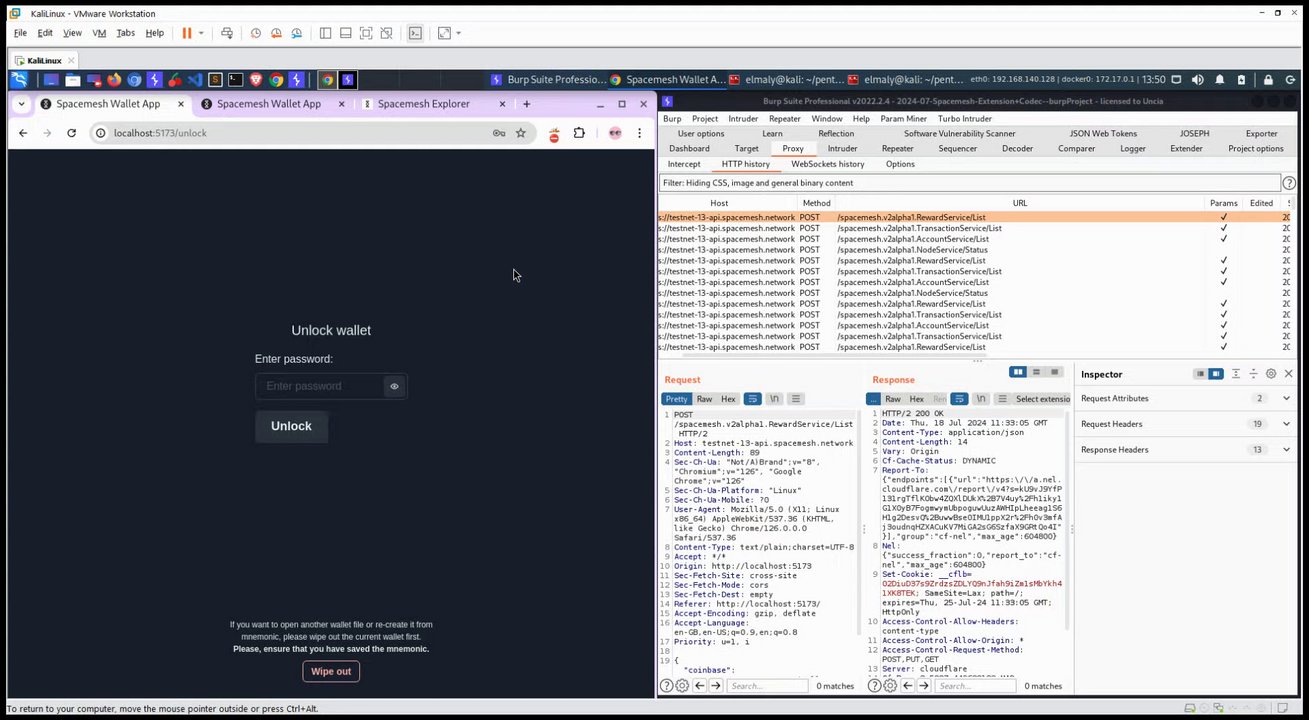Viewport: 1309px width, 720px height.
Task: Reload the localhost unlock page
Action: pos(71,133)
